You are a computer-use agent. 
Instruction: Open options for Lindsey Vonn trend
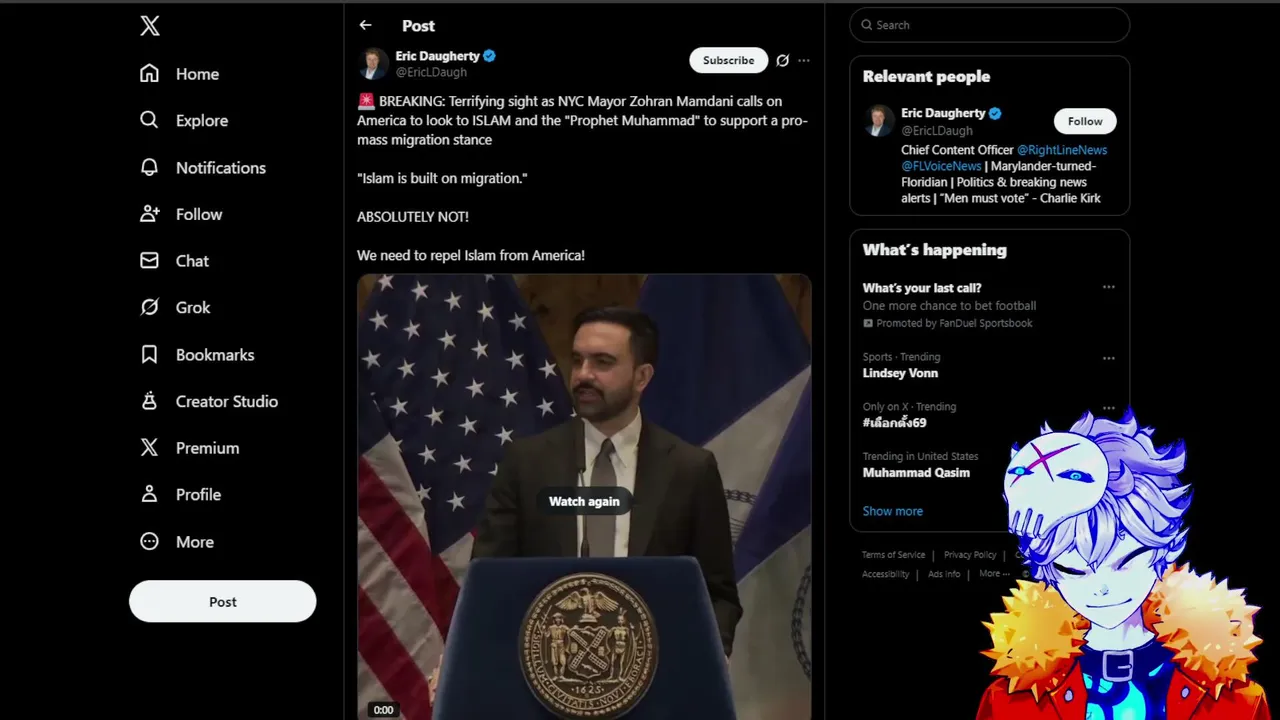(1108, 358)
